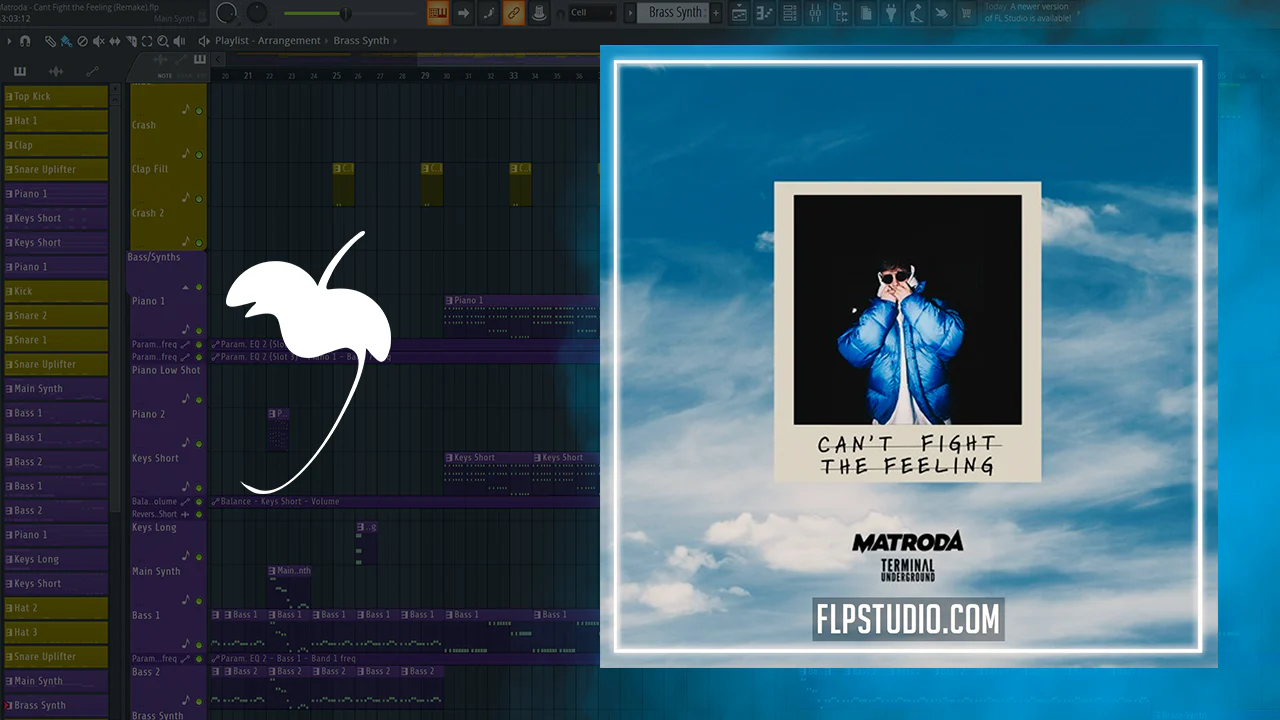Click bar 29 on the timeline ruler
The image size is (1280, 720).
(x=425, y=75)
